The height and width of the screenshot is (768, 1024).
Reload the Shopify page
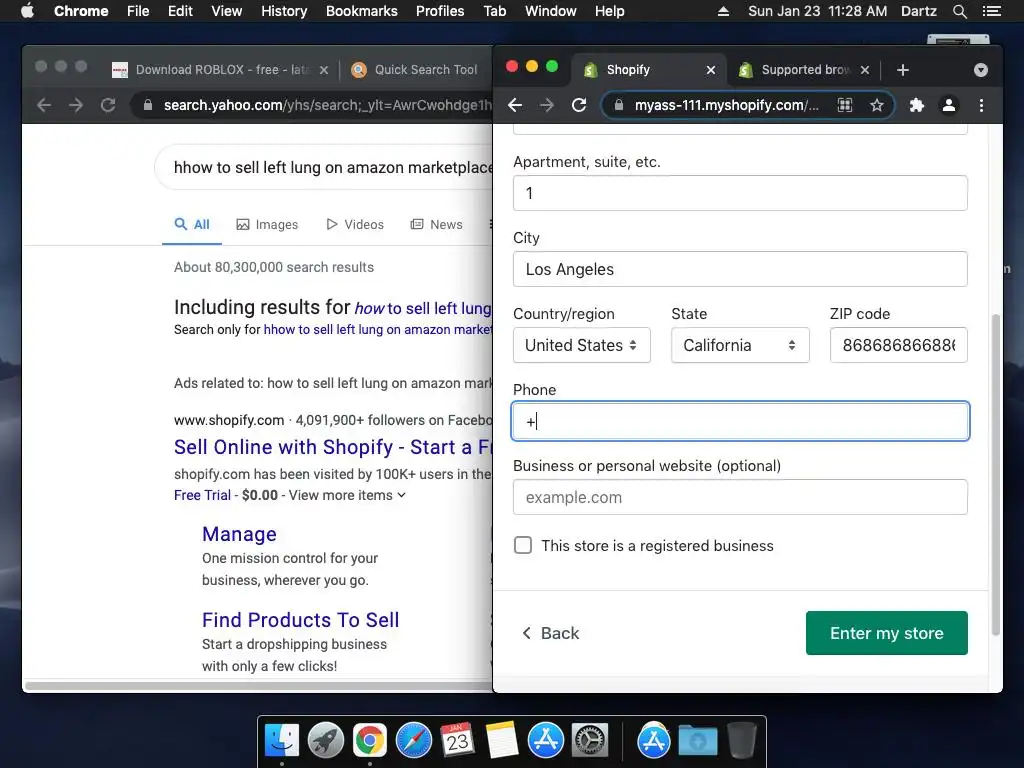(x=579, y=105)
